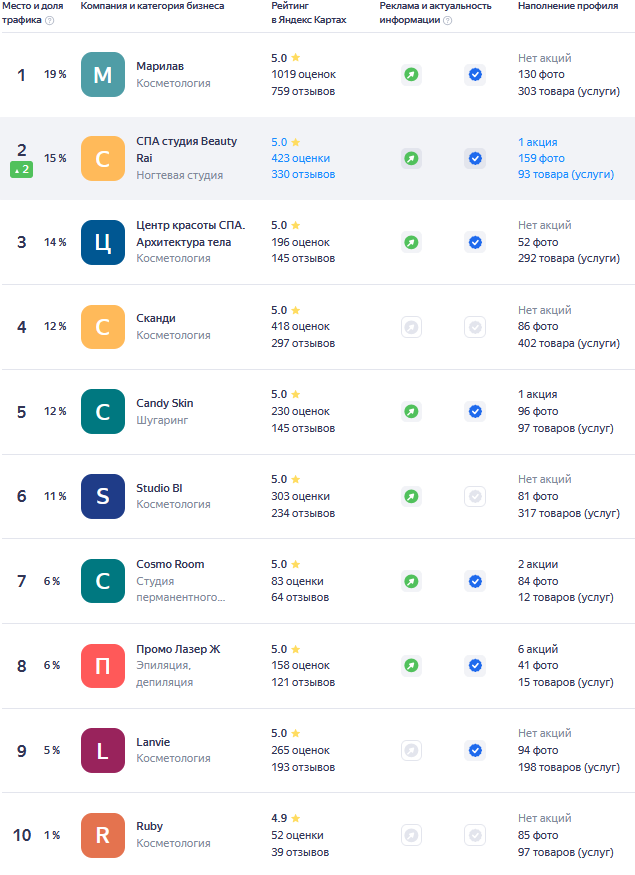Image resolution: width=635 pixels, height=875 pixels.
Task: Click the company name 'Candy Skin'
Action: (x=165, y=403)
